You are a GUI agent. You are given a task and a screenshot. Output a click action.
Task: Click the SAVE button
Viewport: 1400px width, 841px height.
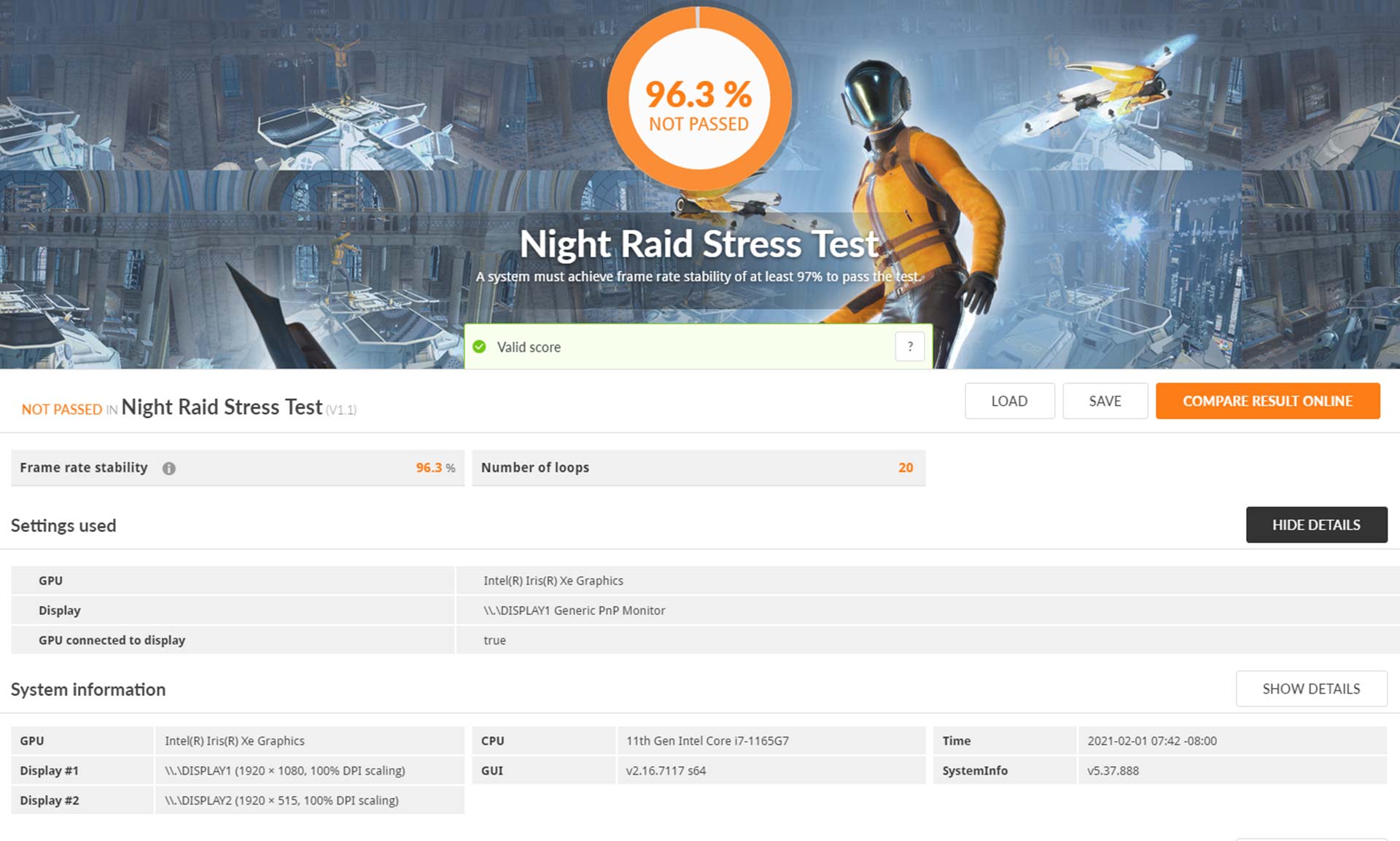1105,401
